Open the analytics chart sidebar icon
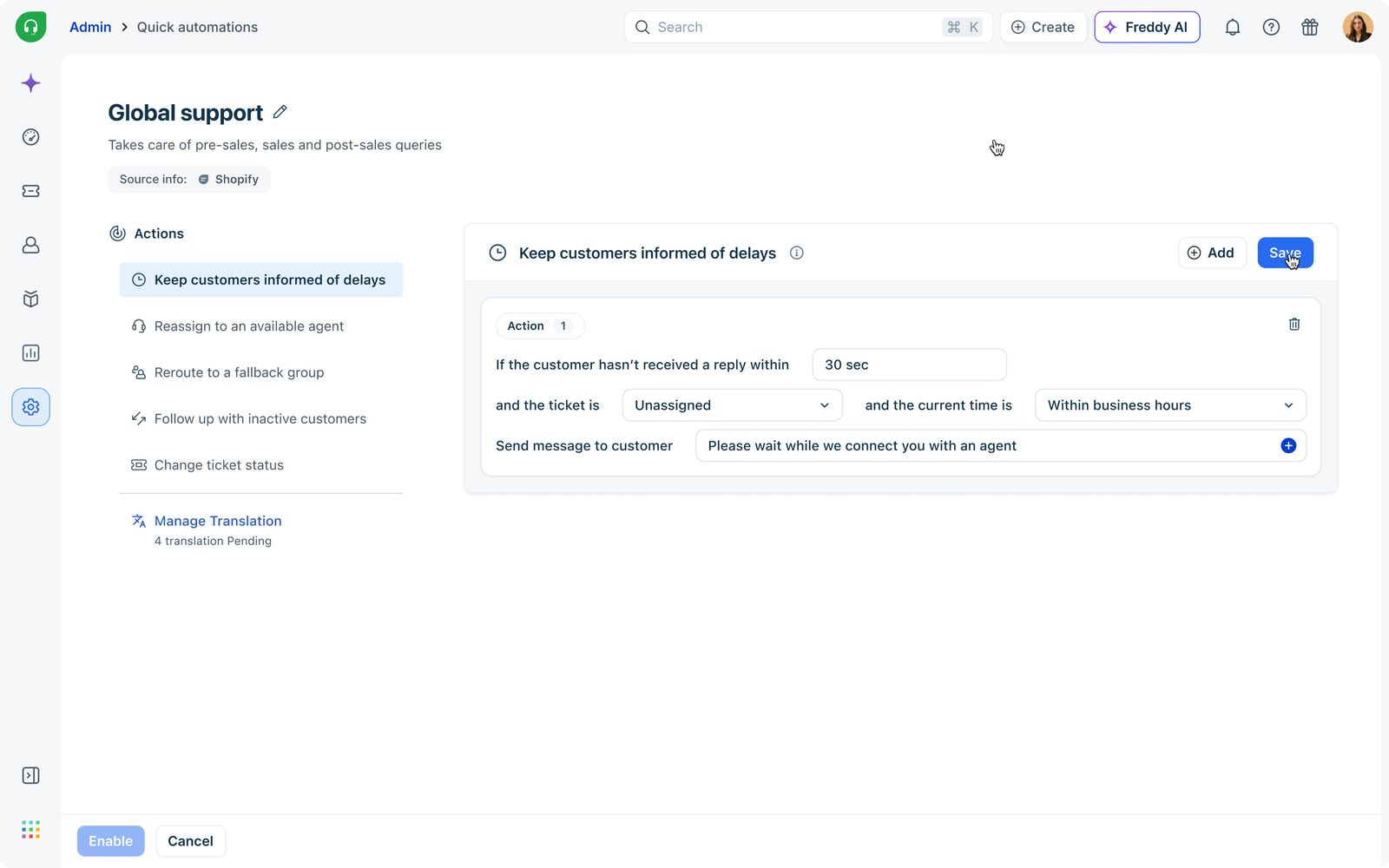The width and height of the screenshot is (1389, 868). click(x=30, y=353)
